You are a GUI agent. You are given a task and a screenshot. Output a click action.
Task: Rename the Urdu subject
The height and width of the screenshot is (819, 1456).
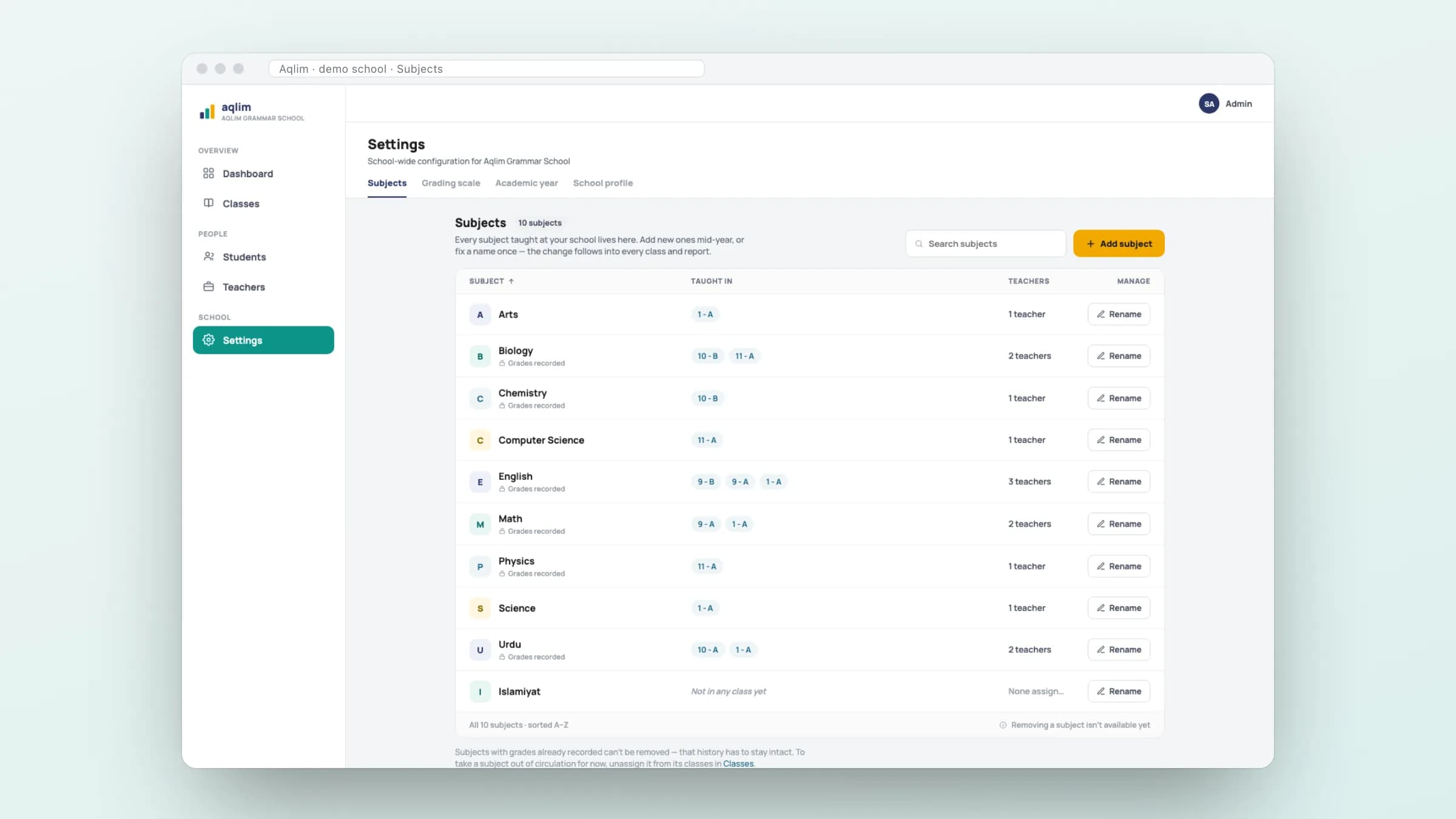1119,650
